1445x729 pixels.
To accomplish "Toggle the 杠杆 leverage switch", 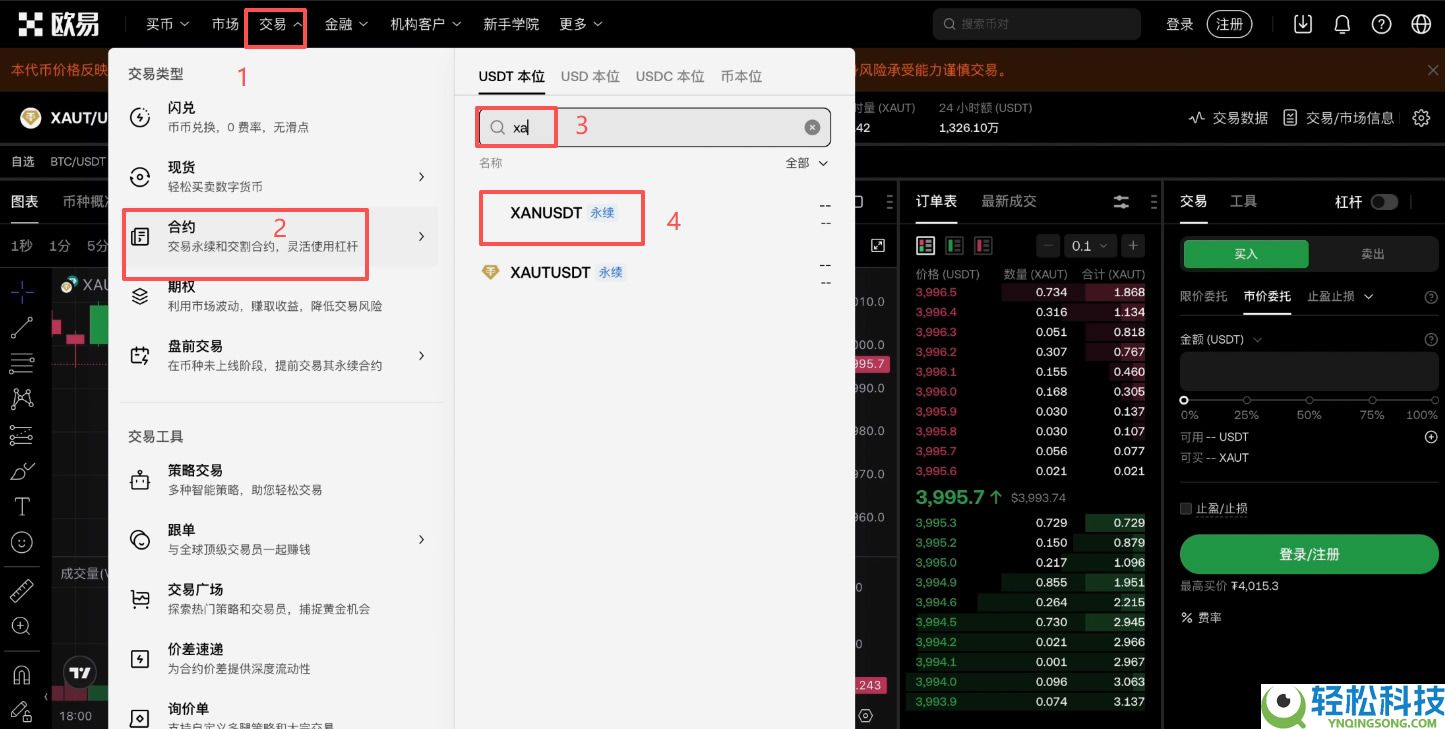I will coord(1385,201).
